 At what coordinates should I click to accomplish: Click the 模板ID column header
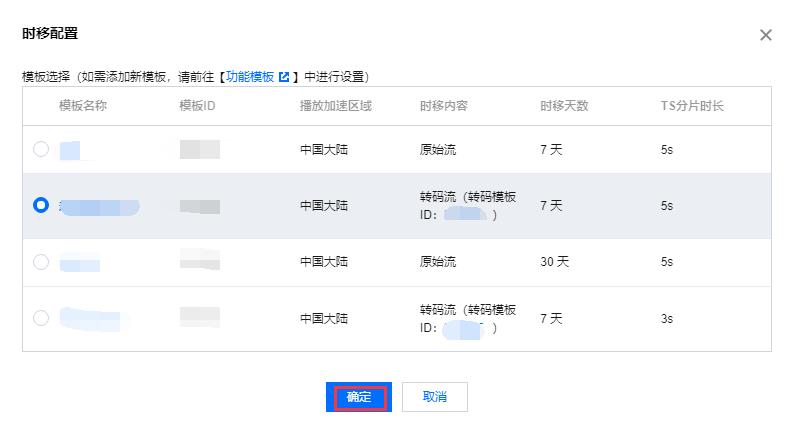(x=197, y=106)
